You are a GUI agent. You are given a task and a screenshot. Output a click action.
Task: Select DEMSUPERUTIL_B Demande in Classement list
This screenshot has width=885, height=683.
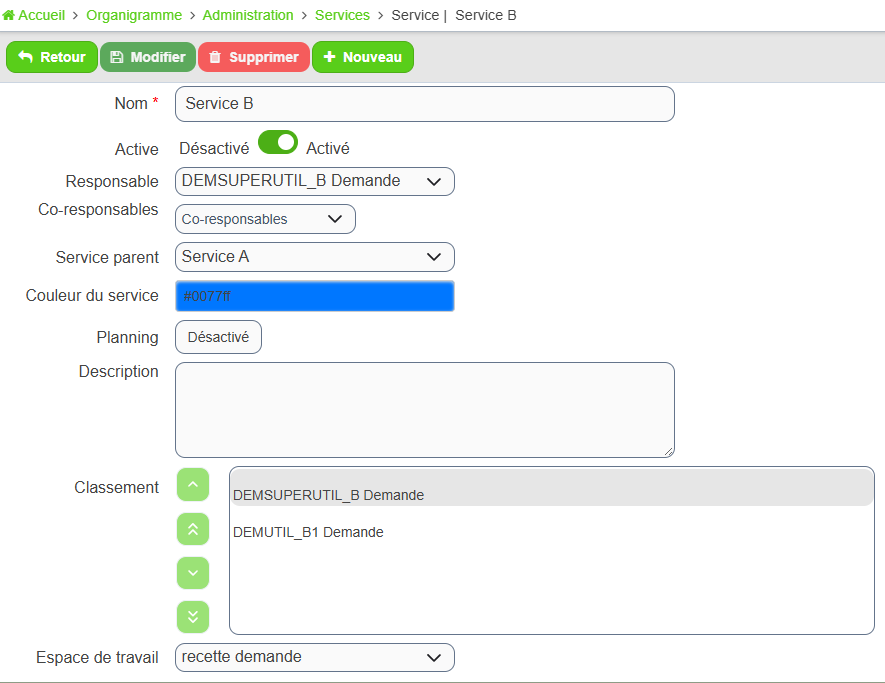(x=551, y=488)
